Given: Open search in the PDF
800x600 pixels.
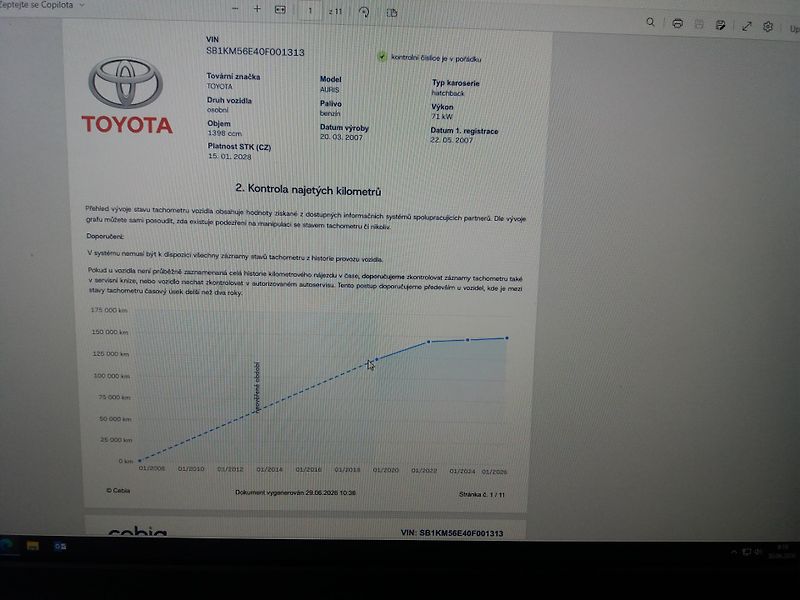Looking at the screenshot, I should click(x=651, y=22).
